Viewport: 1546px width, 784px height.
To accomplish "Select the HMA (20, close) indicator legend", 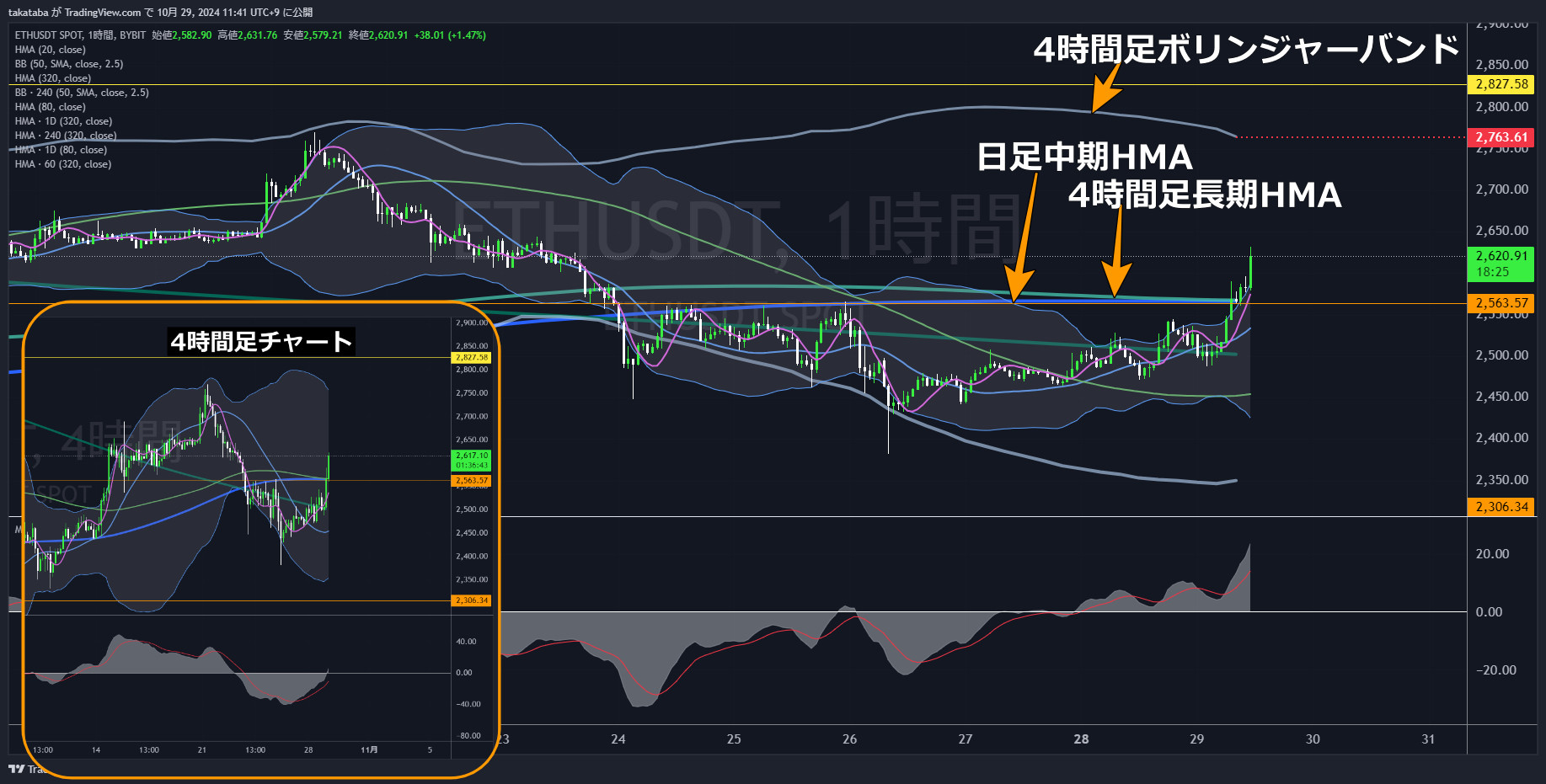I will click(x=50, y=50).
